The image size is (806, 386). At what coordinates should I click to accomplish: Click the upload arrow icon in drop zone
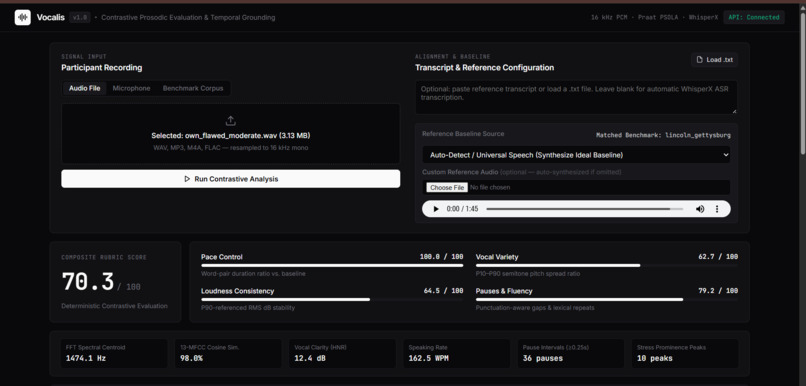231,121
